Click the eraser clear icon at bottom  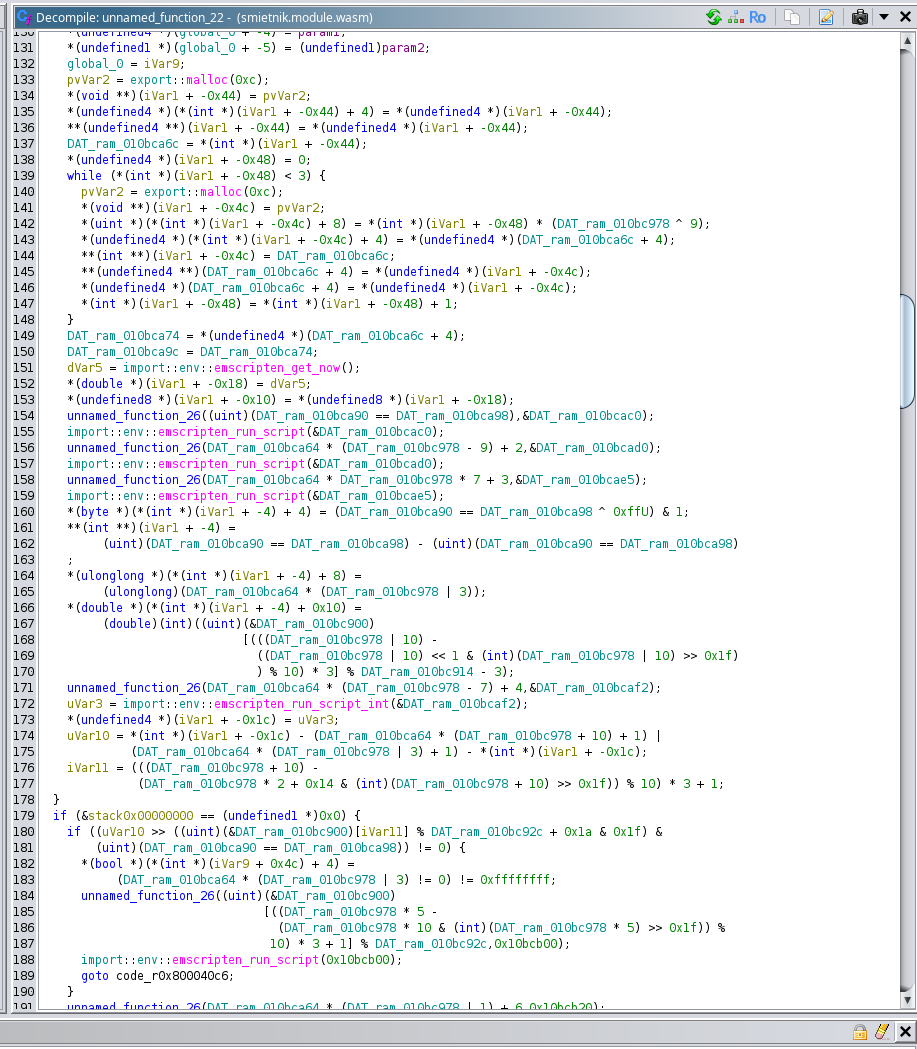pos(882,1032)
